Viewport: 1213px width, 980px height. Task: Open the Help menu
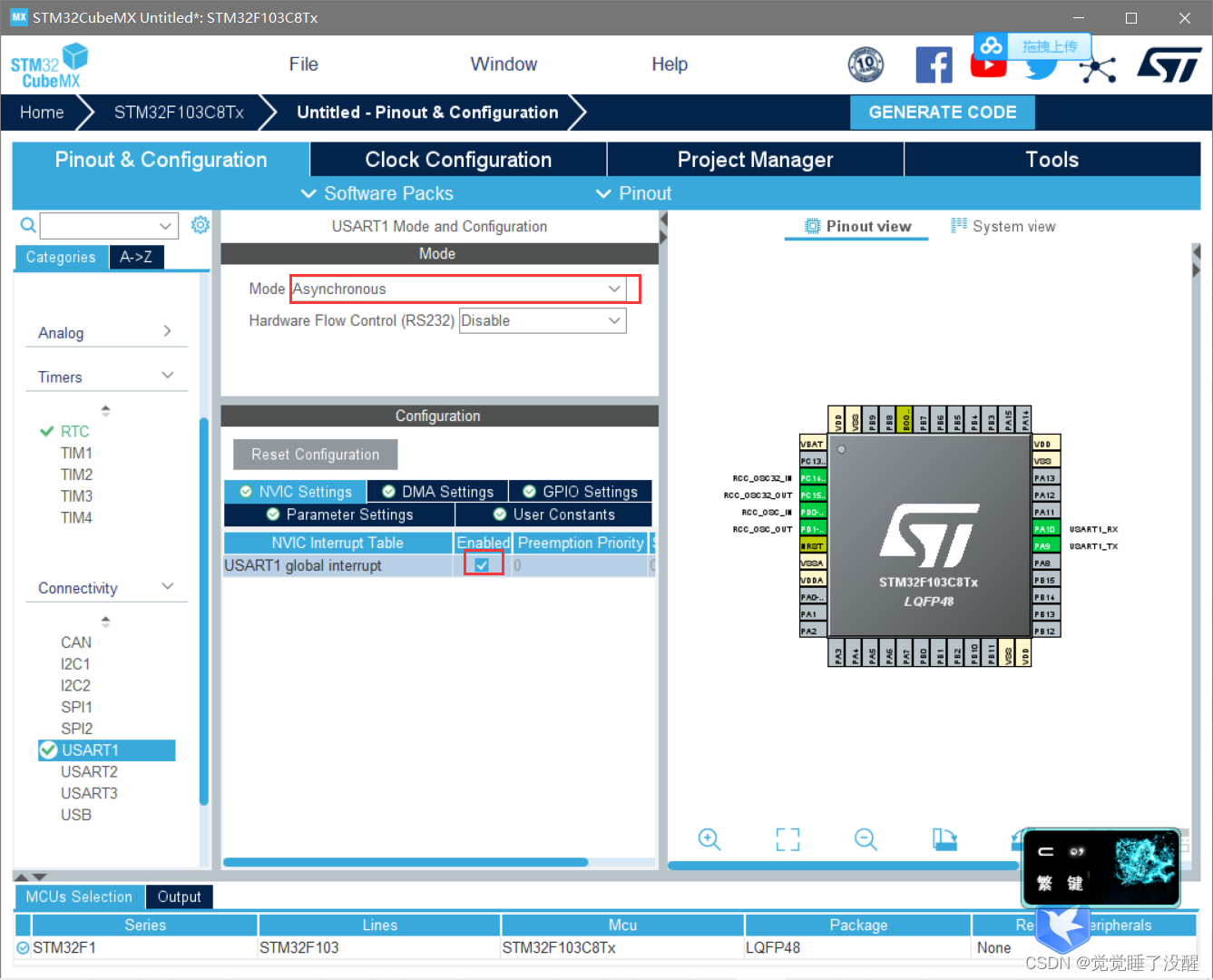tap(670, 64)
